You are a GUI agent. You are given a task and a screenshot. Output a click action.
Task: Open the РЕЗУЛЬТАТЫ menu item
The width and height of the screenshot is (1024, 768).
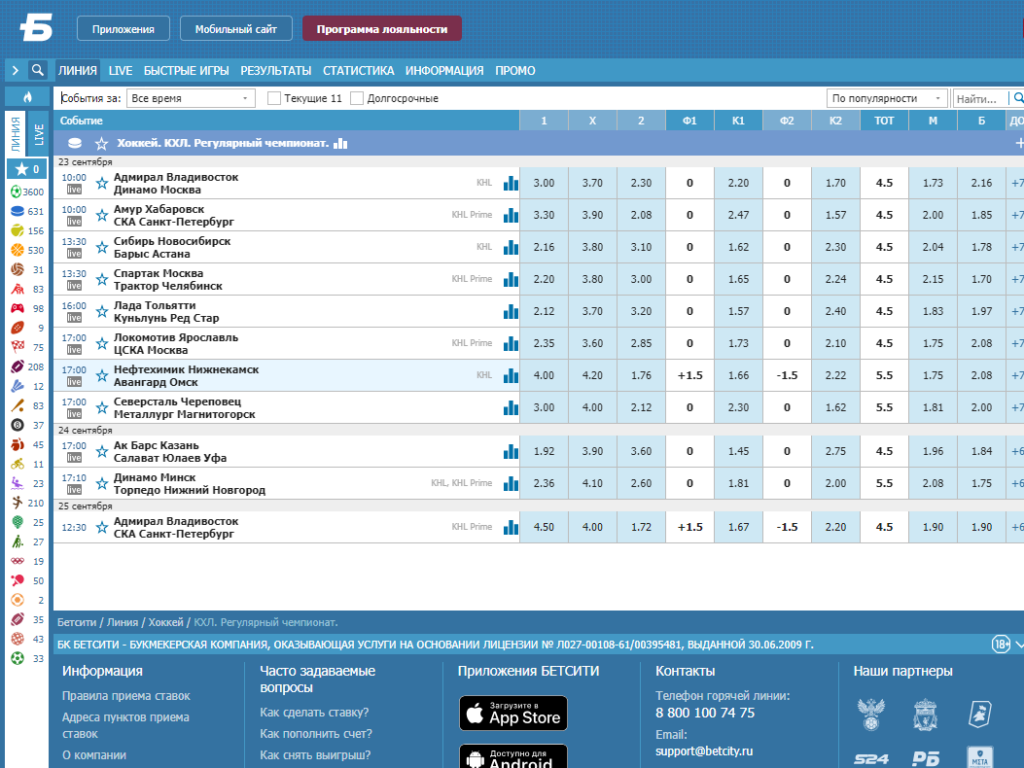[x=276, y=71]
